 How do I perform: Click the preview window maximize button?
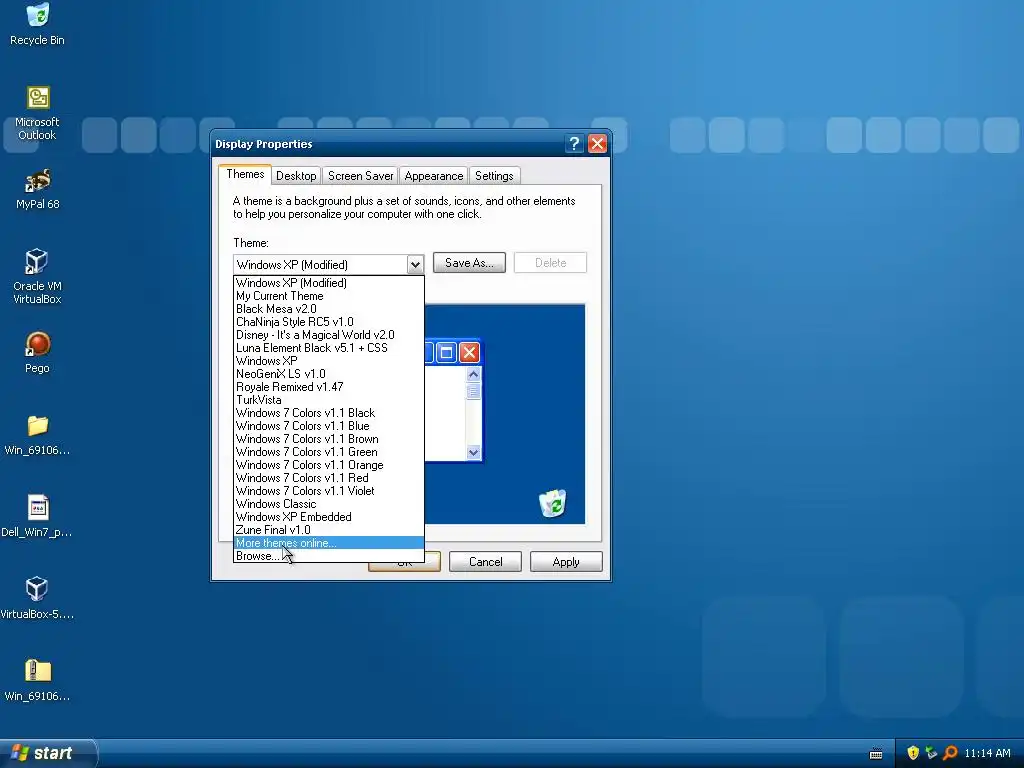(447, 353)
